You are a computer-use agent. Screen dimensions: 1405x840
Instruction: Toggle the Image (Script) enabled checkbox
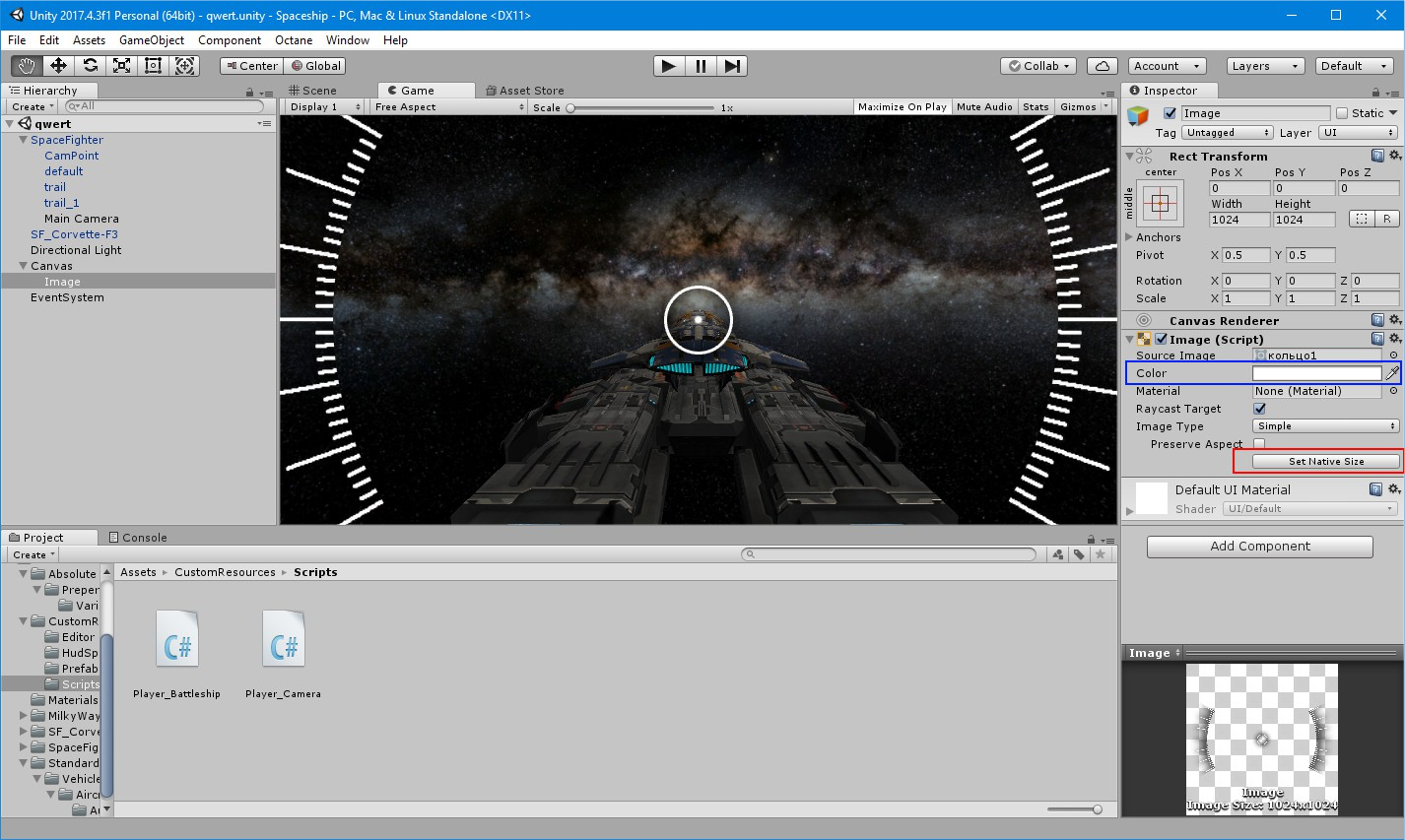[x=1161, y=339]
